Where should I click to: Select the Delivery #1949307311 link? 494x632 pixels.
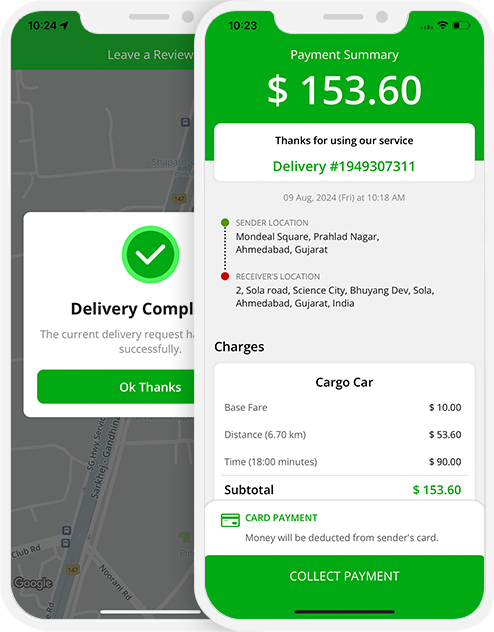tap(344, 166)
